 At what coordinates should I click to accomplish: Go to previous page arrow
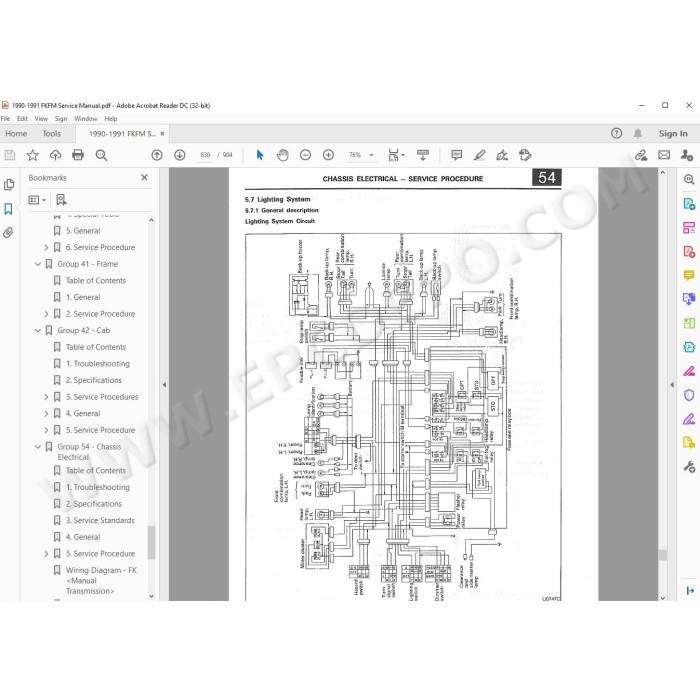[x=157, y=155]
